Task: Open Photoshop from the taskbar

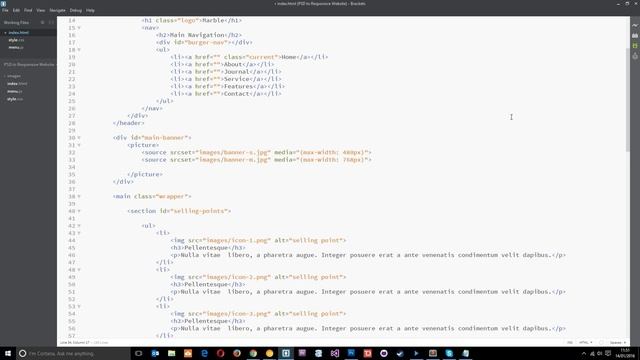Action: click(x=351, y=353)
